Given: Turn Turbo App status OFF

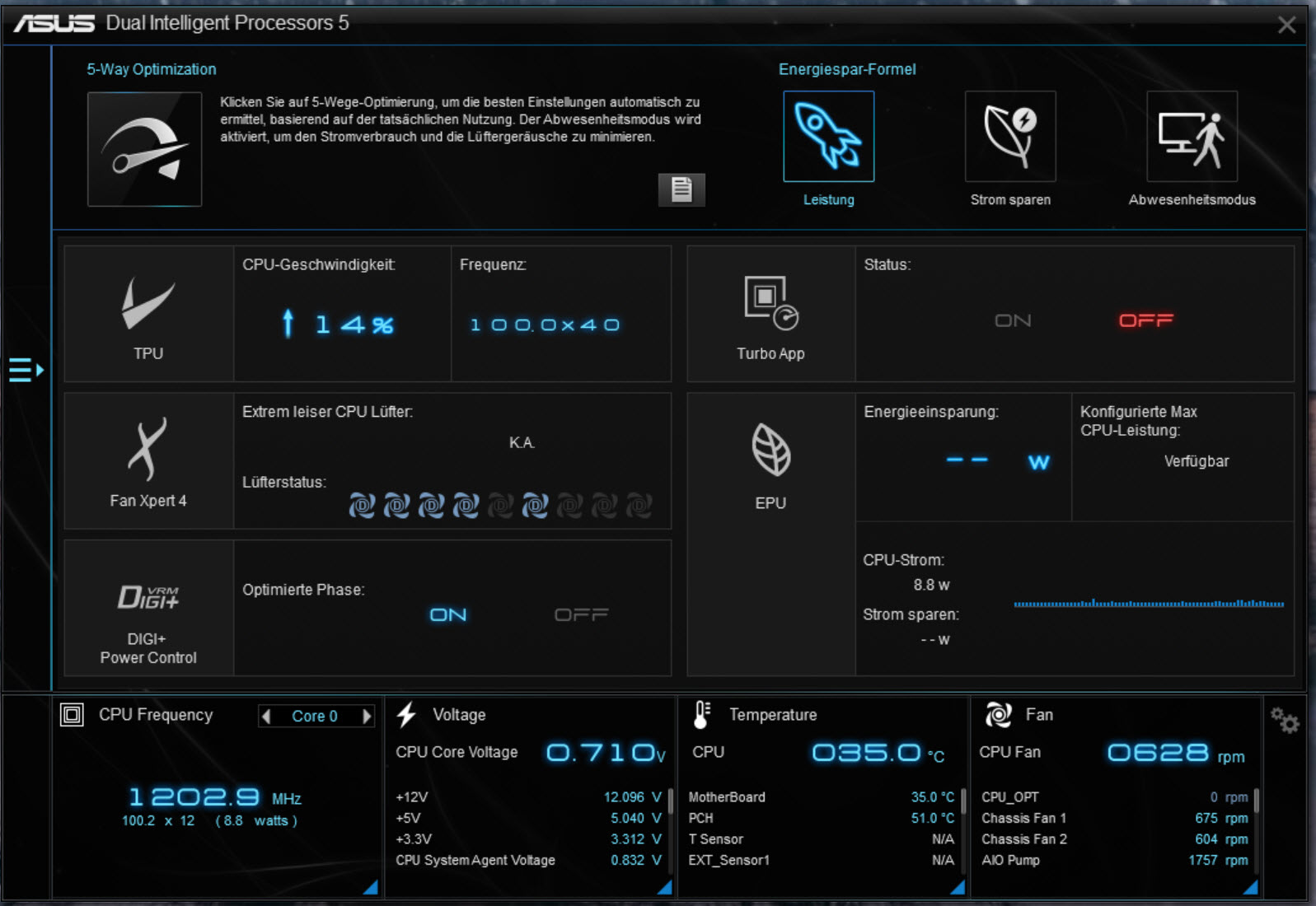Looking at the screenshot, I should (1145, 320).
